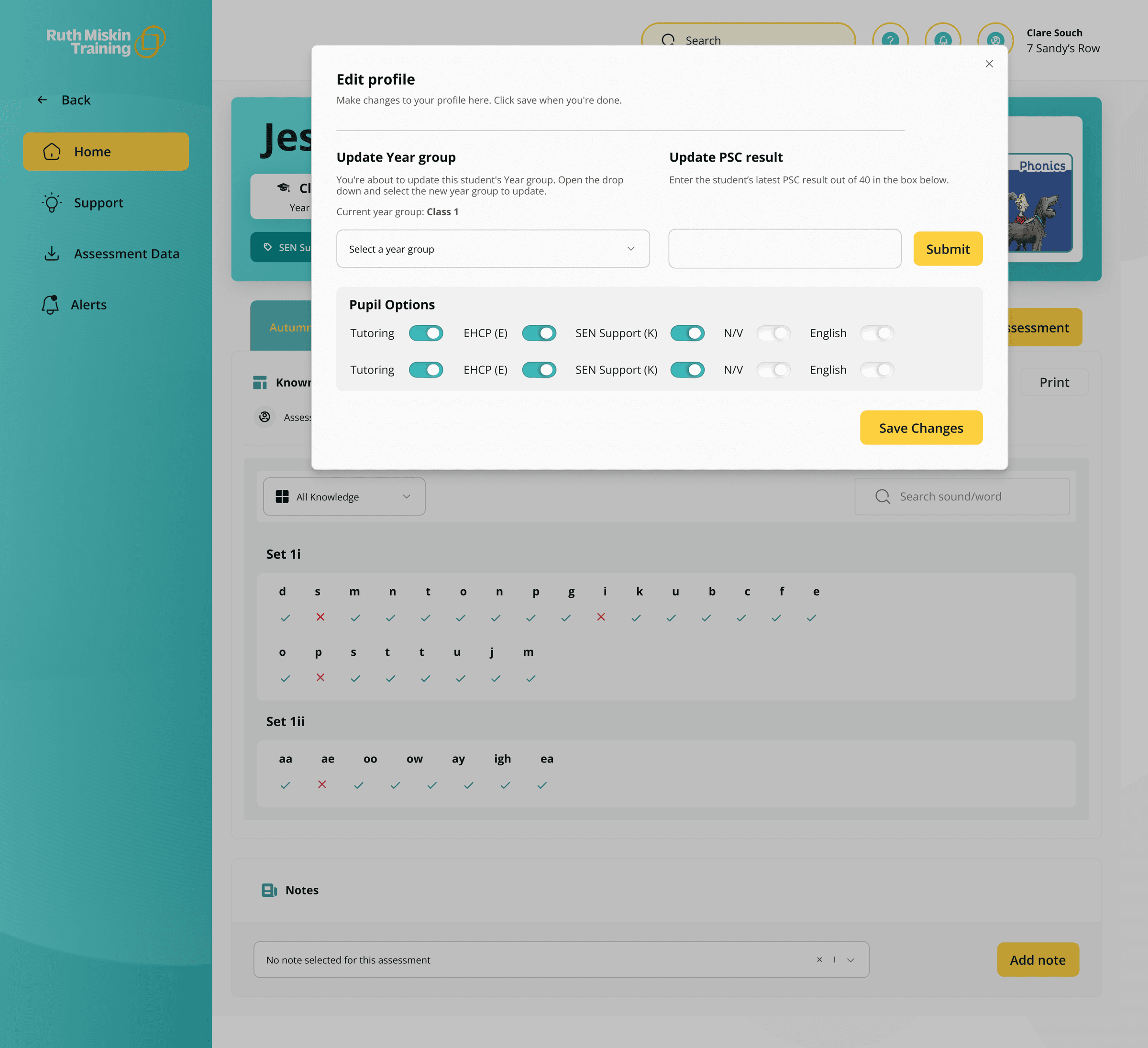
Task: Enable second-row N/V switch
Action: (773, 370)
